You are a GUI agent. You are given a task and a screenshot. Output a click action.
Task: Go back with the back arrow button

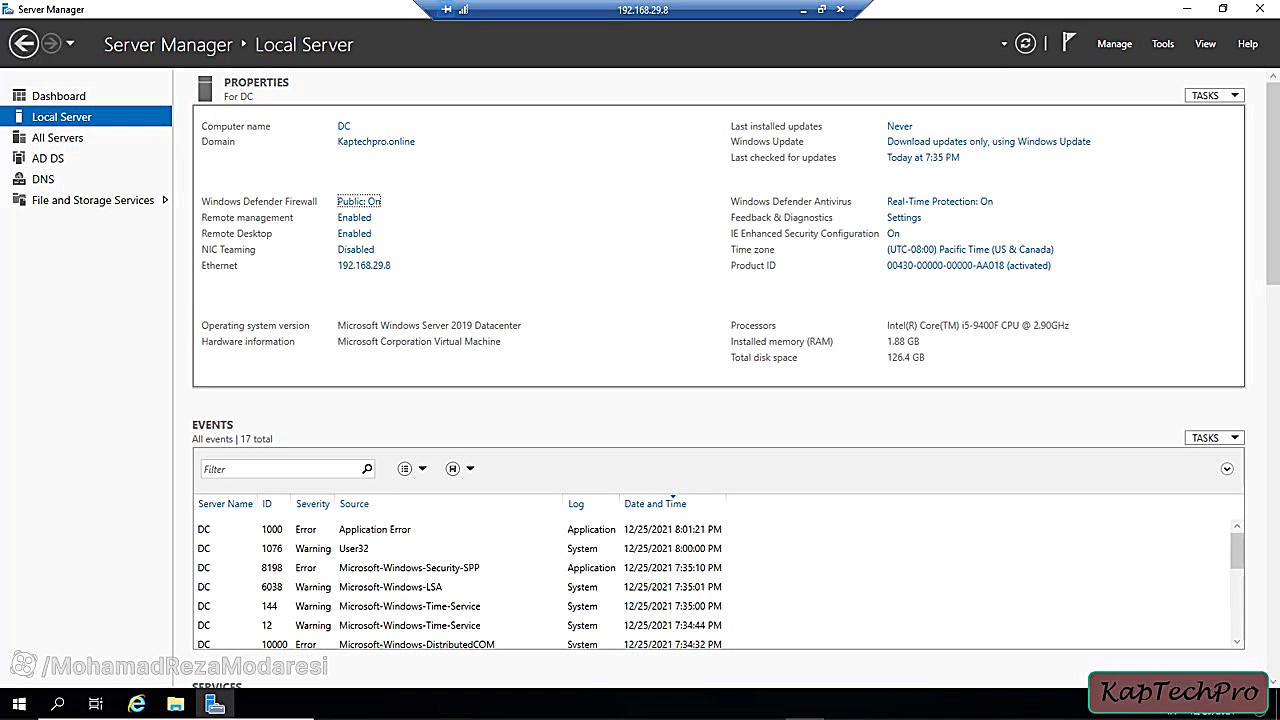24,43
